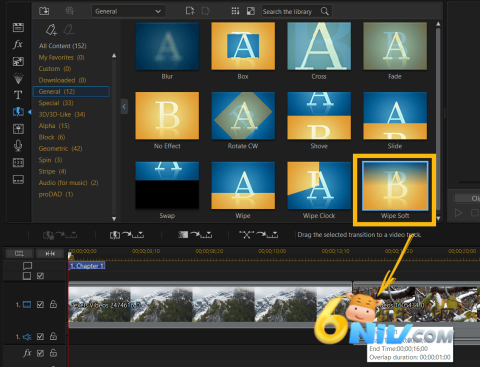Image resolution: width=480 pixels, height=367 pixels.
Task: Select the Rotate CW transition thumbnail
Action: click(243, 116)
